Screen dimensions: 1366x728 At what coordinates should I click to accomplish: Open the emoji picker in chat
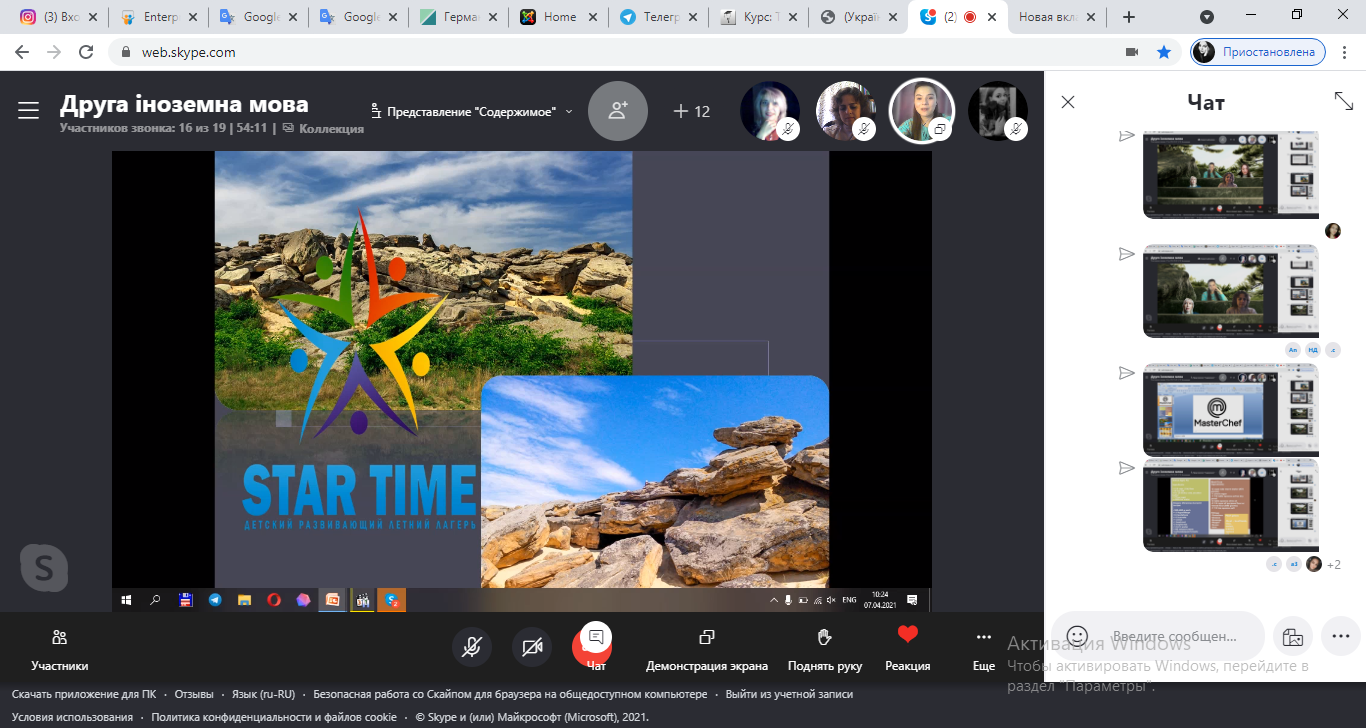pyautogui.click(x=1077, y=636)
